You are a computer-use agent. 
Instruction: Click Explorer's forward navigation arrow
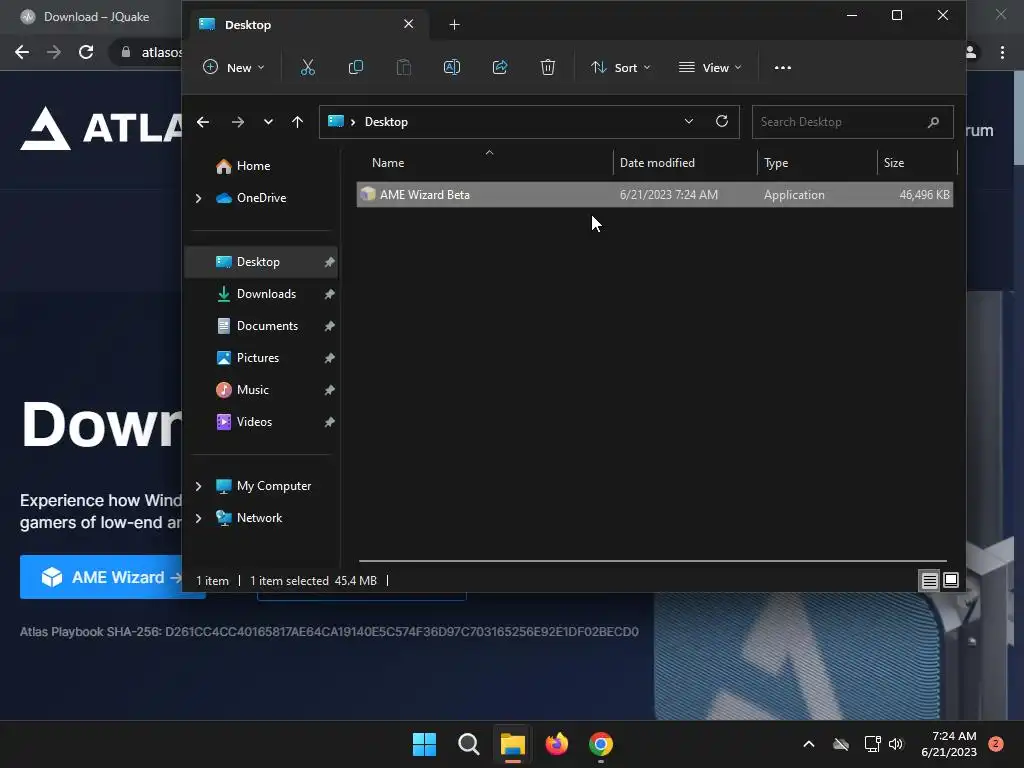(238, 121)
